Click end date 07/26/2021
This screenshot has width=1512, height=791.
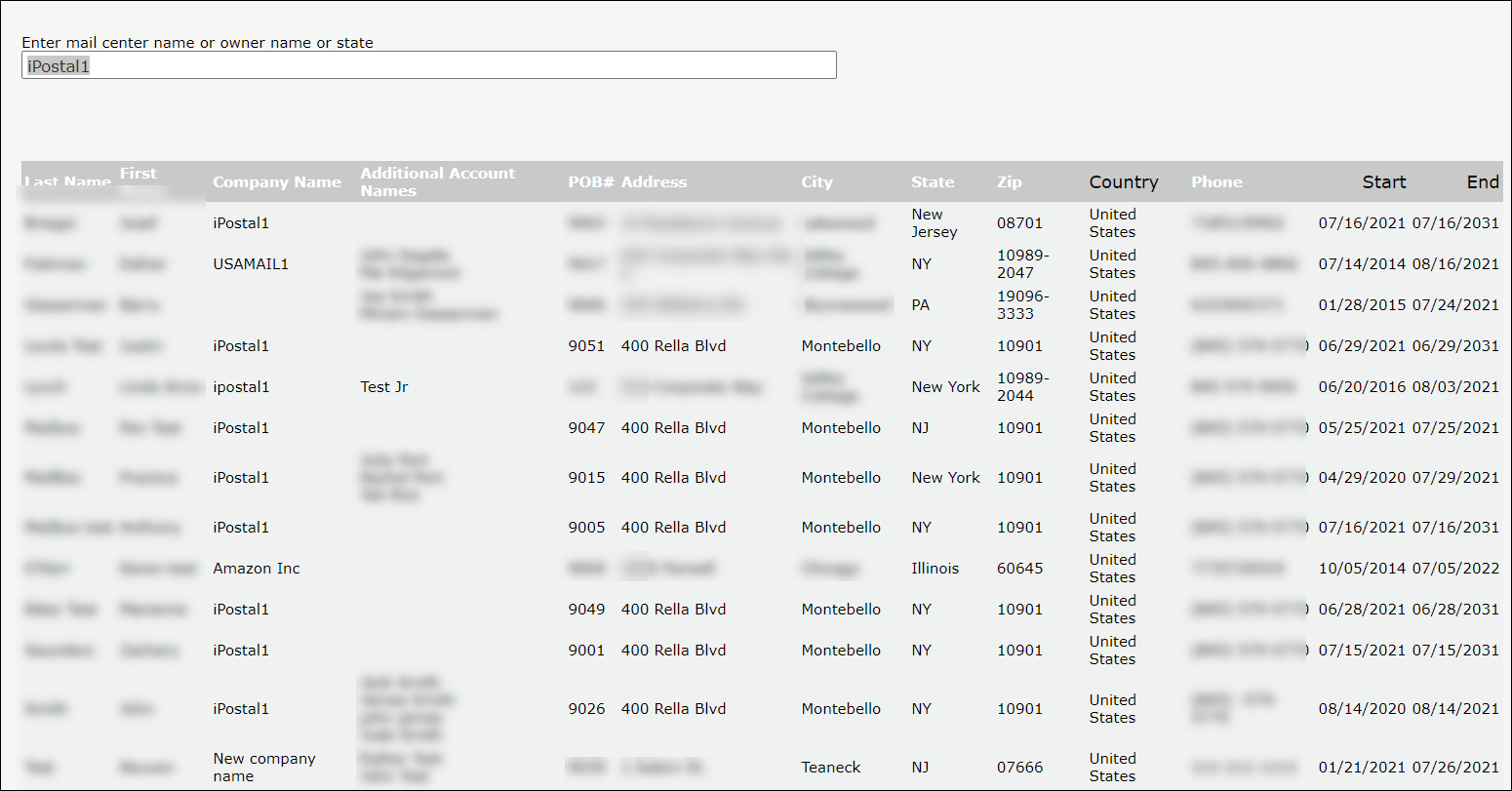pyautogui.click(x=1455, y=768)
